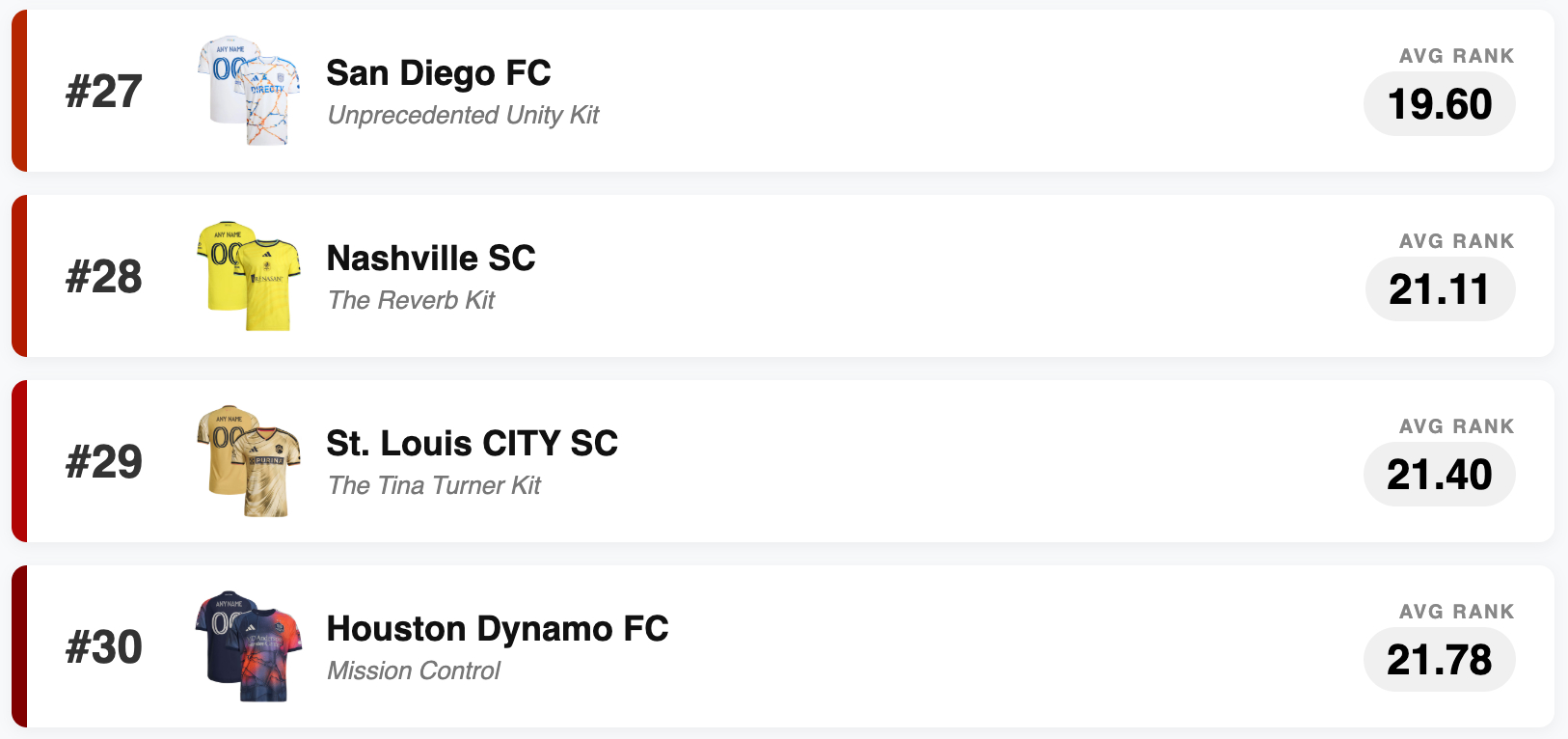
Task: Click the #27 rank number
Action: (104, 92)
